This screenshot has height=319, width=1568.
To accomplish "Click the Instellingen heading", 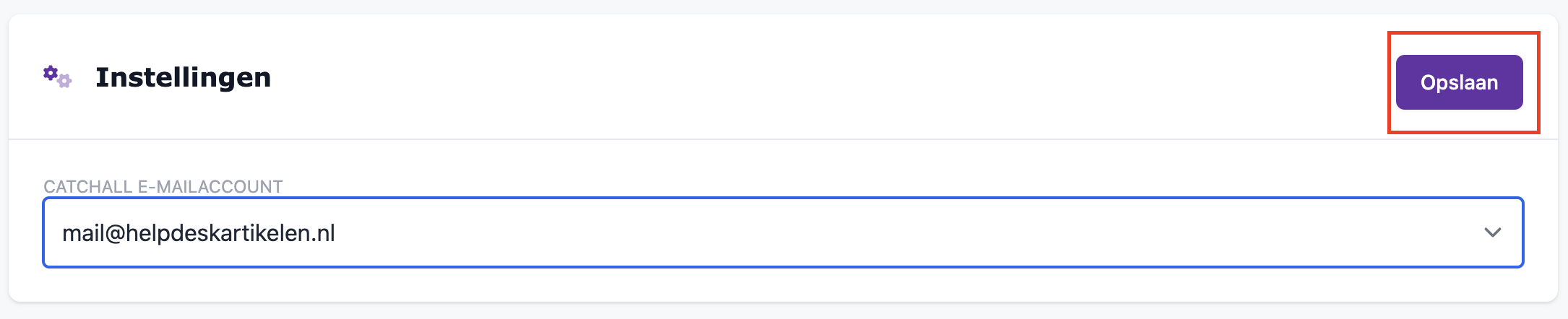I will pyautogui.click(x=183, y=77).
